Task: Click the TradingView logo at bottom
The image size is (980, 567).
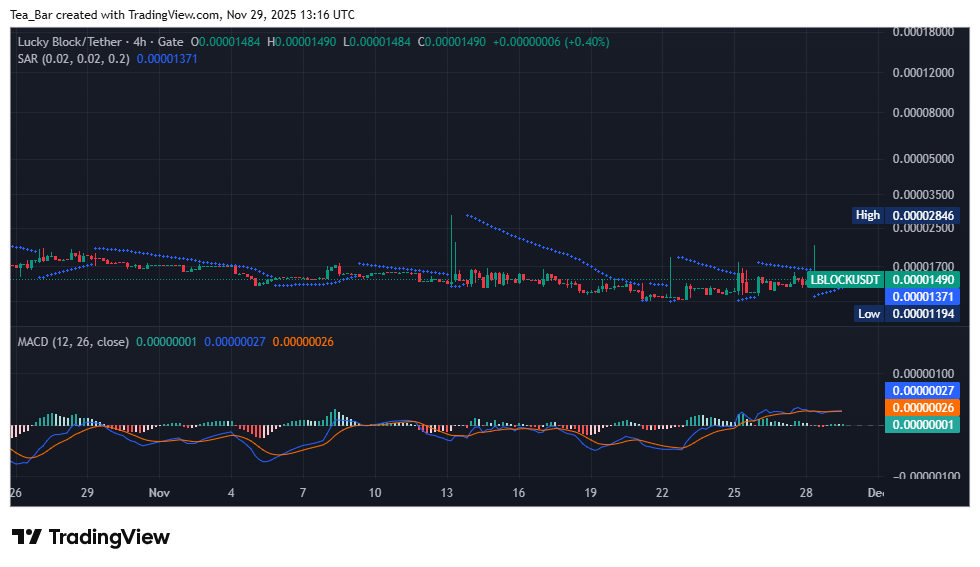Action: 91,537
